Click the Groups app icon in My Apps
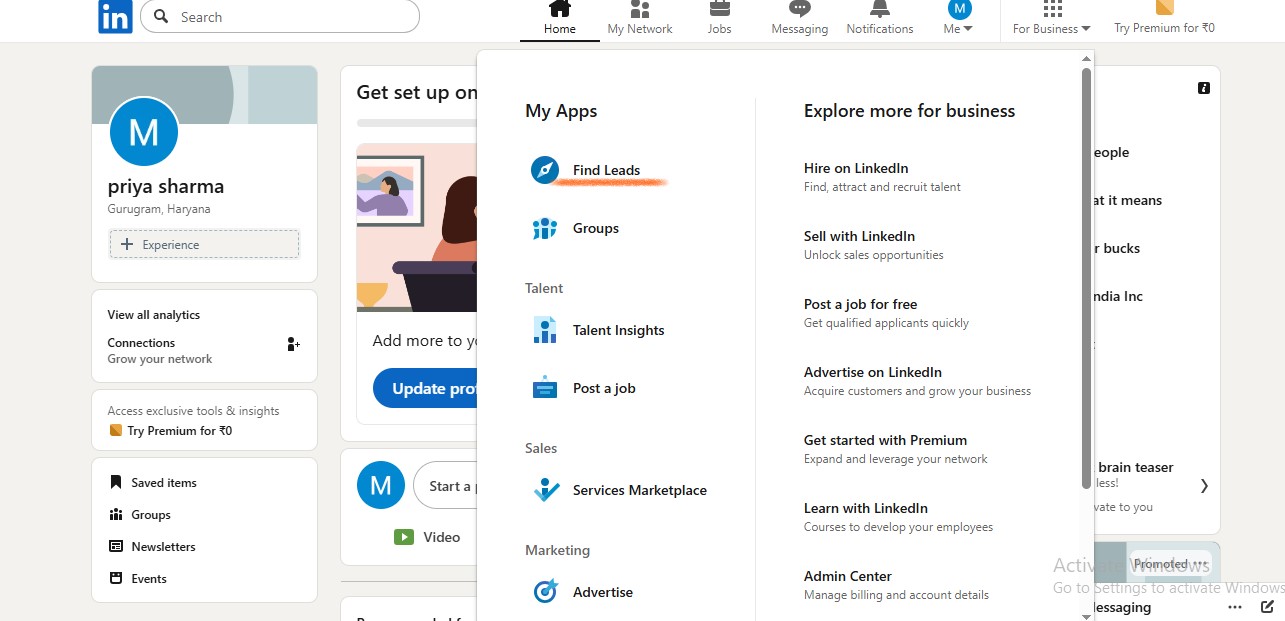Image resolution: width=1285 pixels, height=621 pixels. [544, 228]
